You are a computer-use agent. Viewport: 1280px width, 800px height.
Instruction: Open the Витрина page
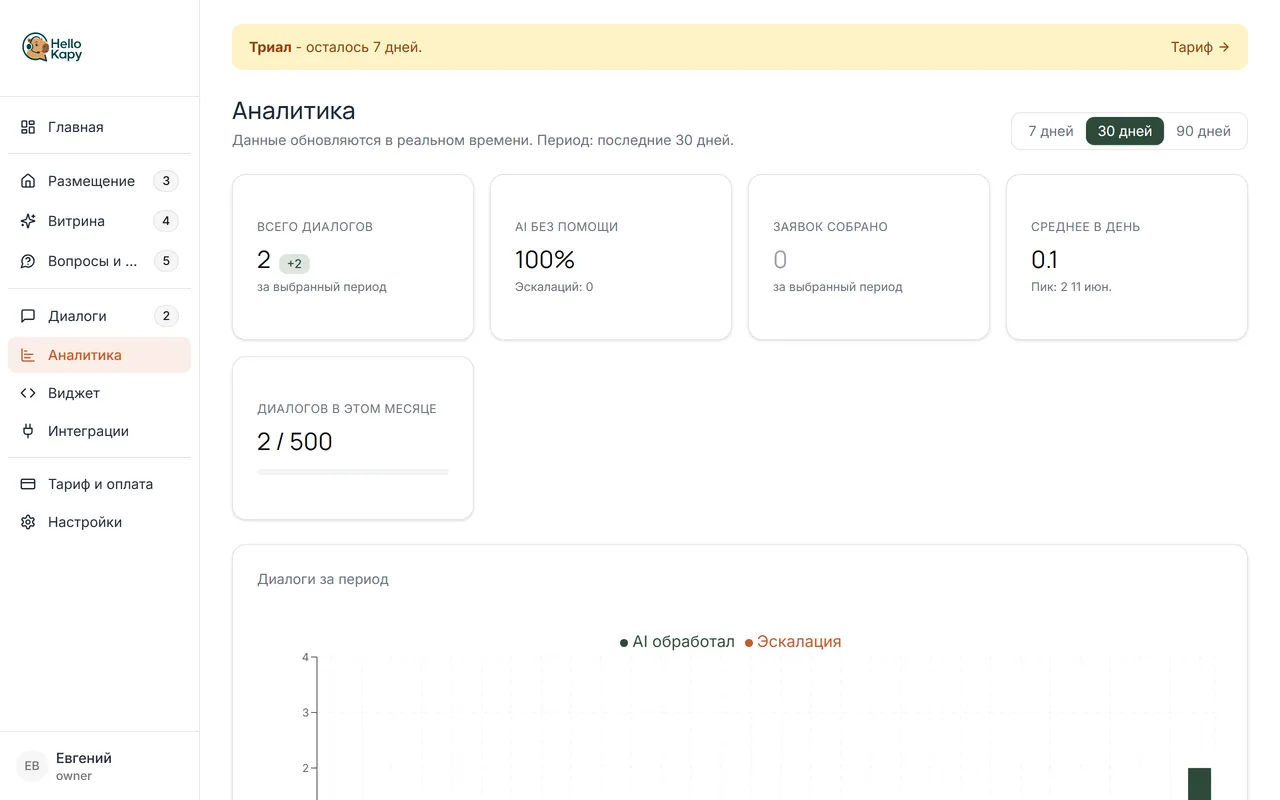point(99,221)
